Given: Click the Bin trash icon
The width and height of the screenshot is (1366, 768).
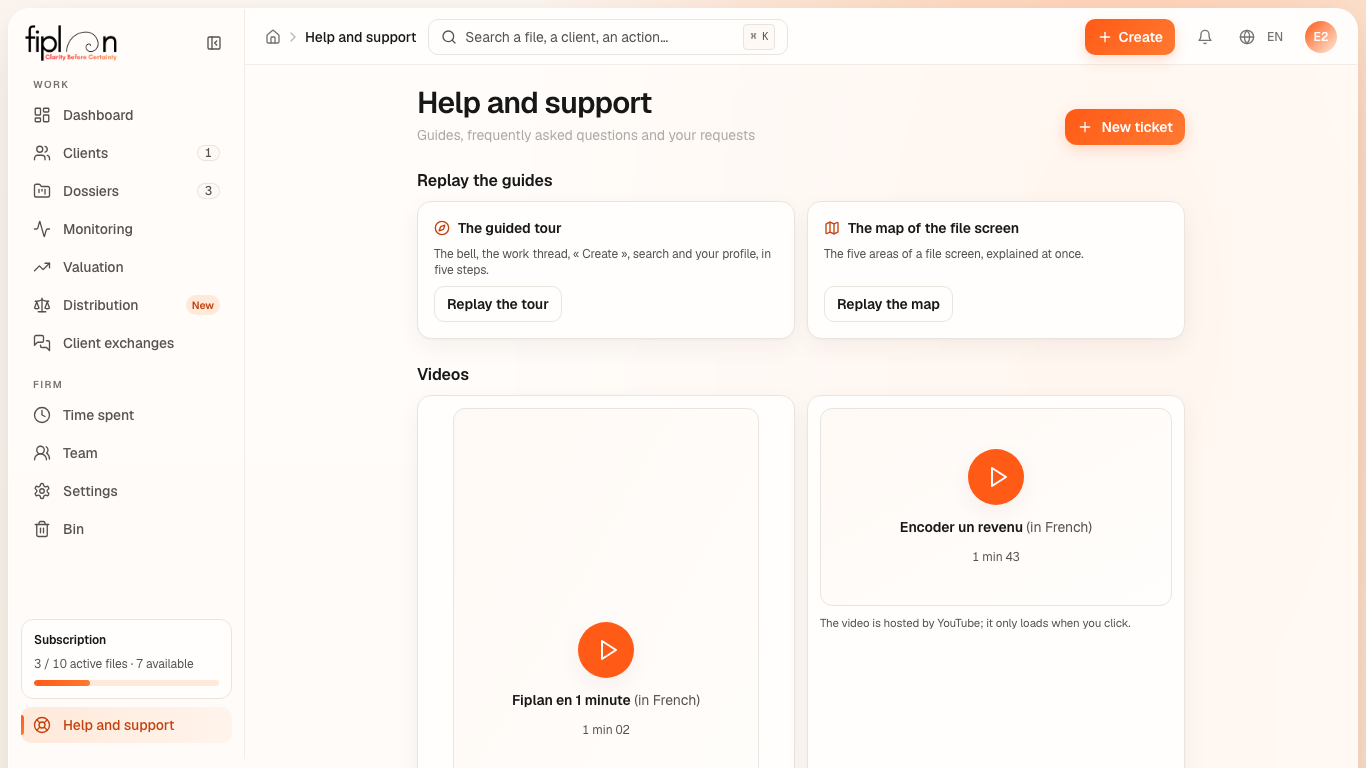Looking at the screenshot, I should pyautogui.click(x=42, y=529).
